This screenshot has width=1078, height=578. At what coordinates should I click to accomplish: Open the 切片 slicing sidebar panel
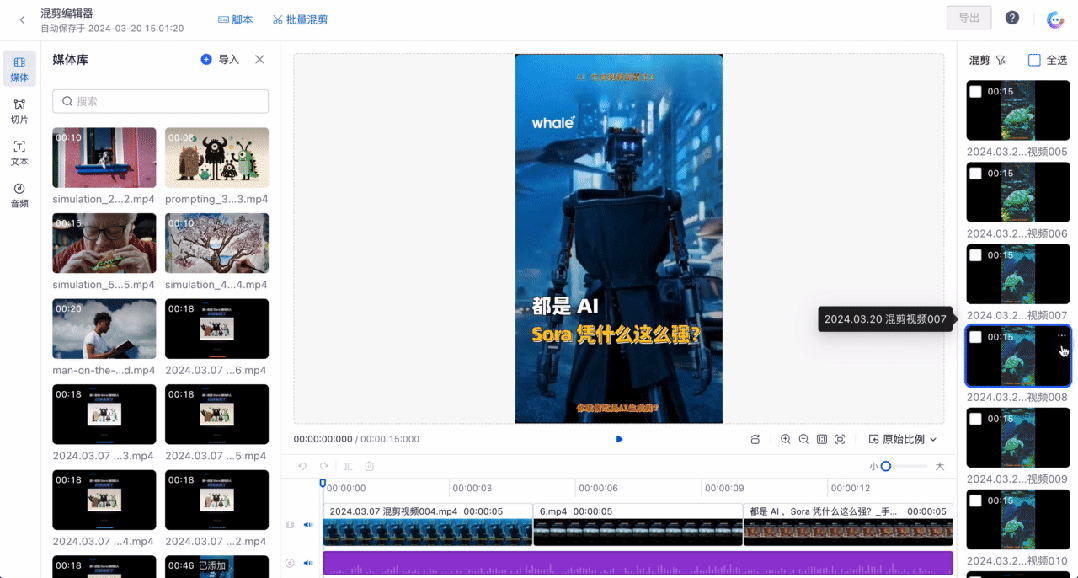(x=19, y=111)
